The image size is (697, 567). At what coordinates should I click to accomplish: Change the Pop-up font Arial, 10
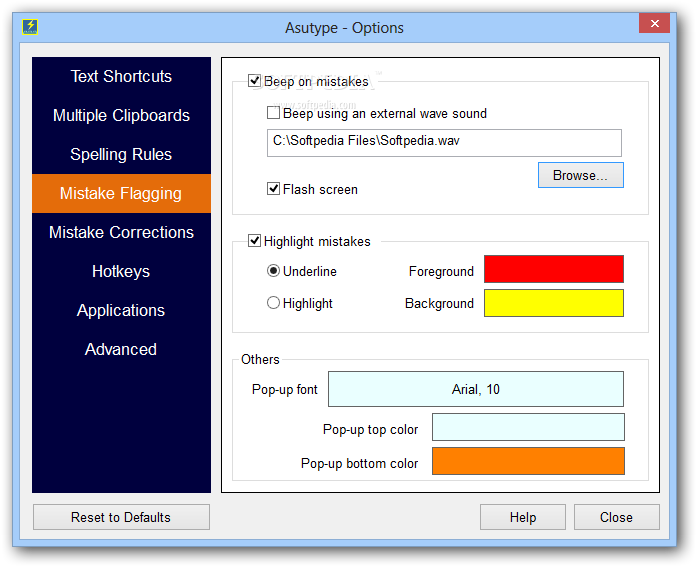pyautogui.click(x=476, y=389)
